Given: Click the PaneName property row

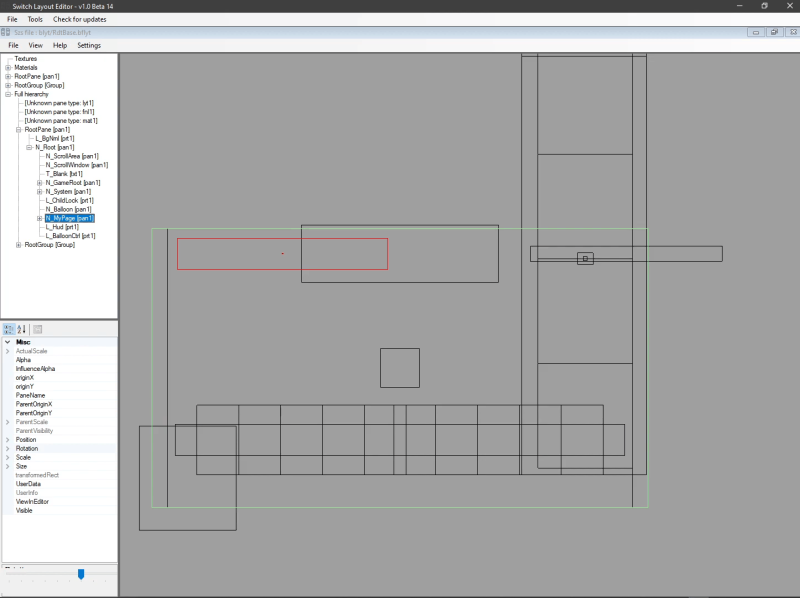Looking at the screenshot, I should coord(60,395).
